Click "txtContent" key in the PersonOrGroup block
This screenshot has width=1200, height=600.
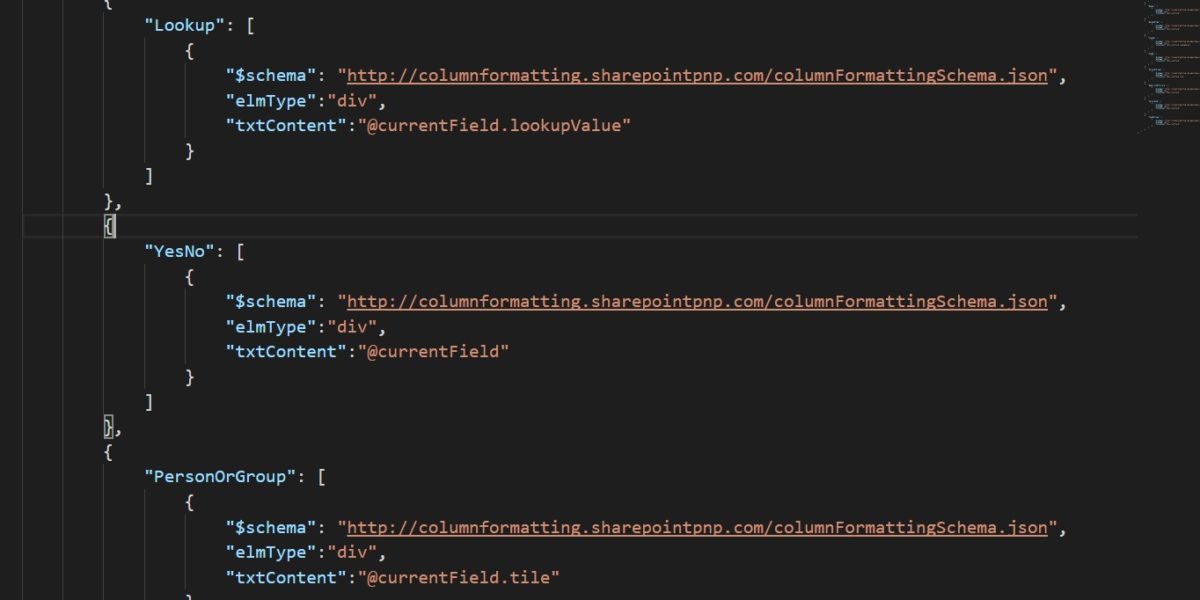(285, 577)
